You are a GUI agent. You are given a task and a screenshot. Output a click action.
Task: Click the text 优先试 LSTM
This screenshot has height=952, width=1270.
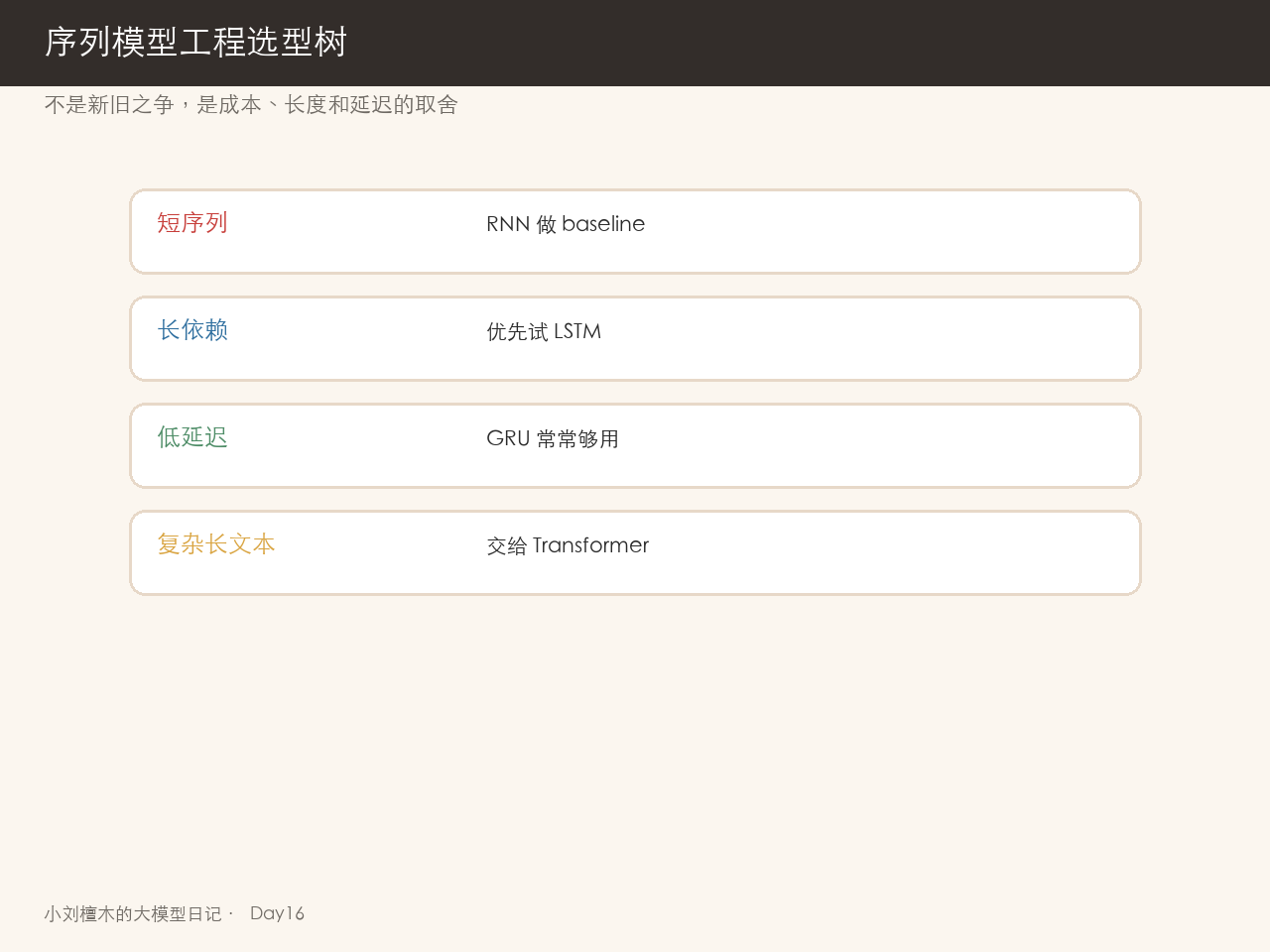pos(544,331)
